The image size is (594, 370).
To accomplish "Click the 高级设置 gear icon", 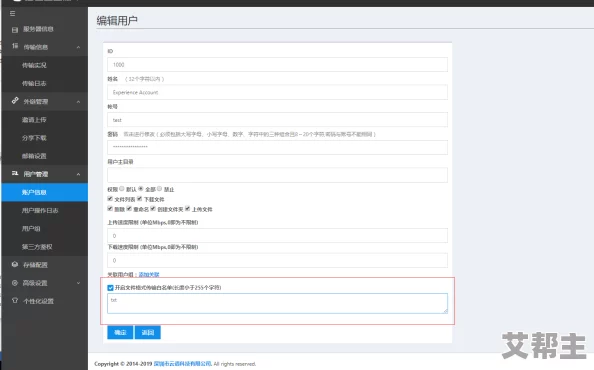I will 15,283.
